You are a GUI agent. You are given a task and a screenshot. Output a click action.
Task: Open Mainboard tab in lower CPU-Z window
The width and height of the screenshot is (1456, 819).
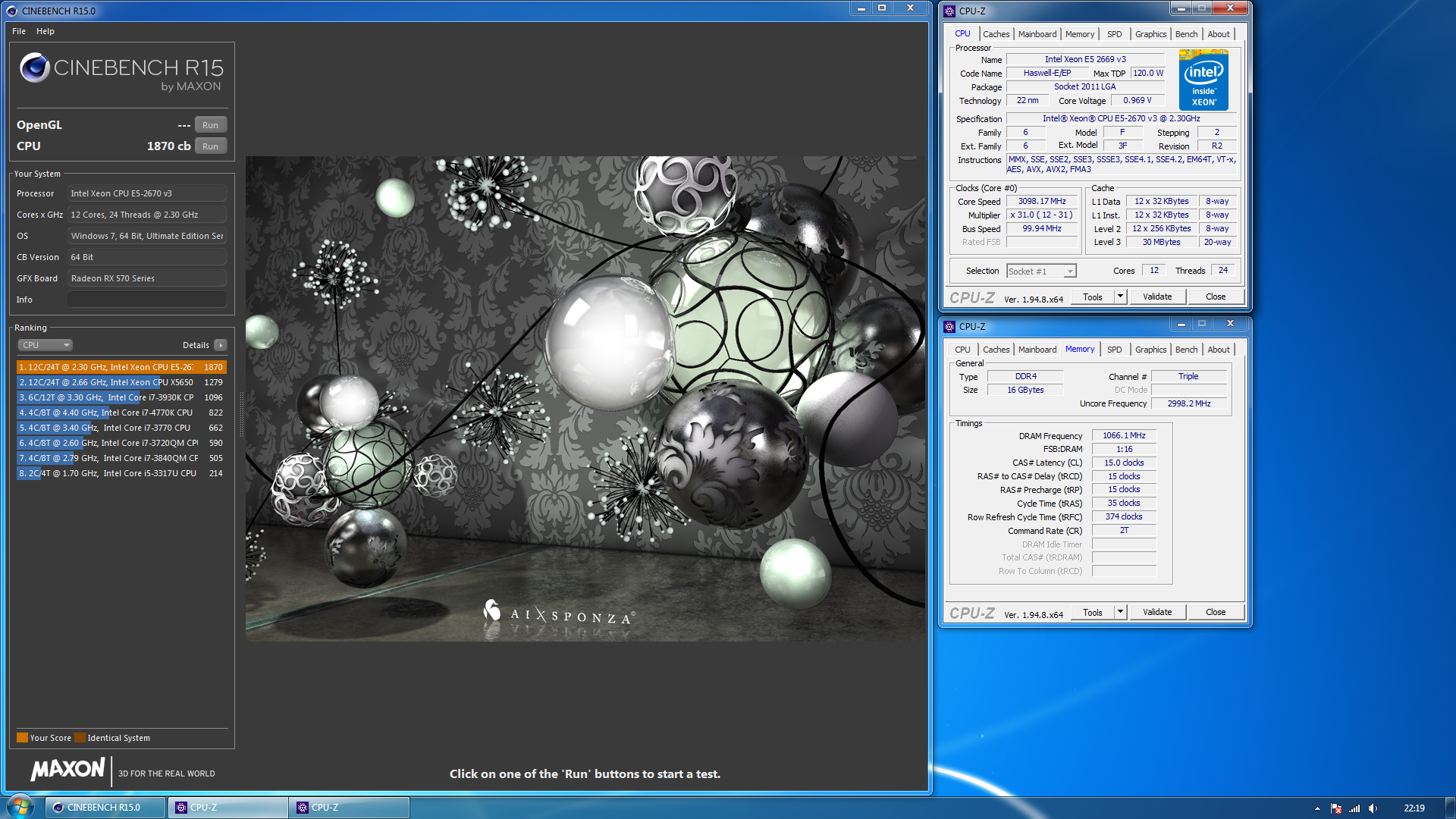coord(1037,350)
